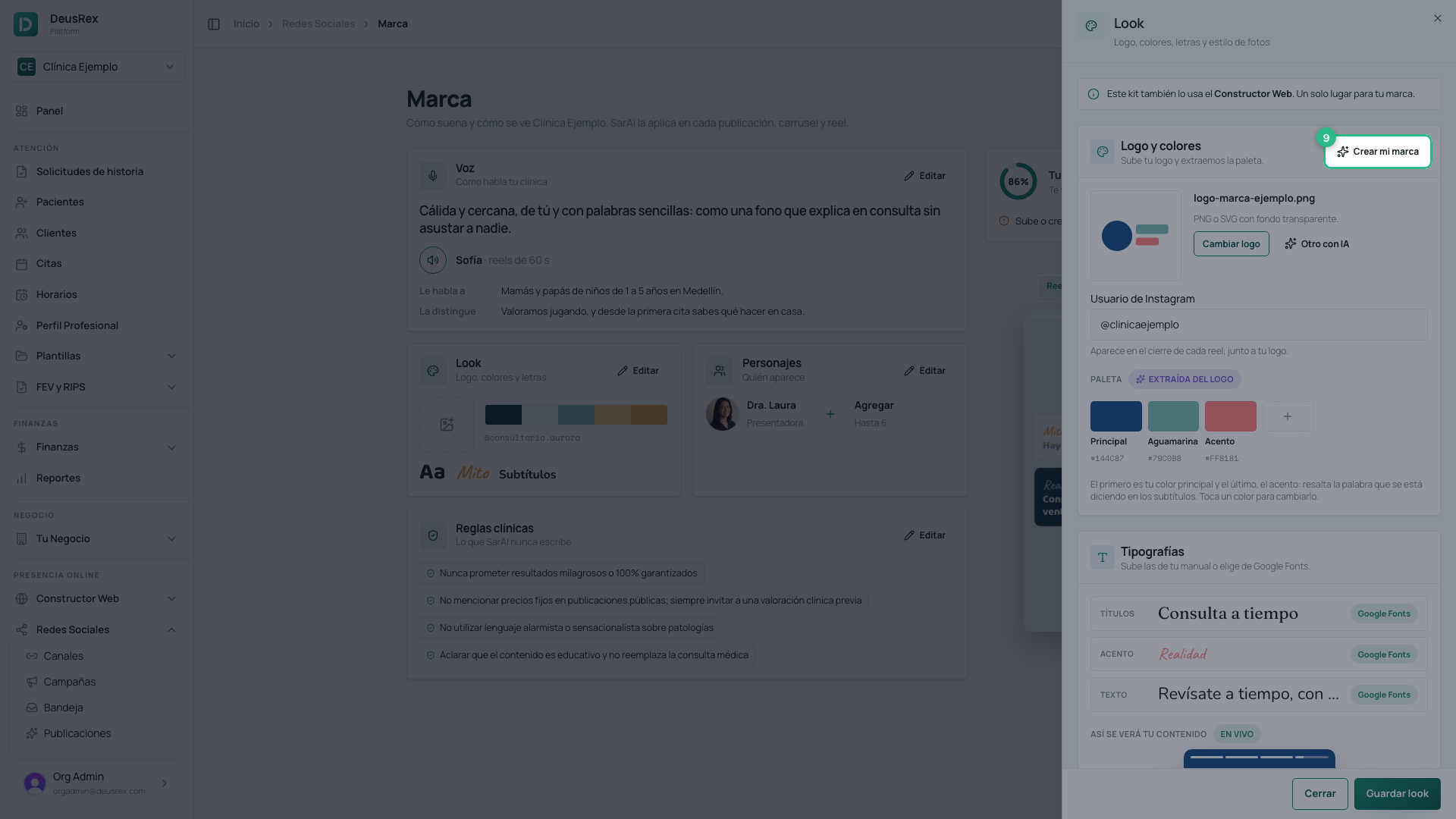The width and height of the screenshot is (1456, 819).
Task: Click the Panel dashboard icon in sidebar
Action: click(x=21, y=111)
